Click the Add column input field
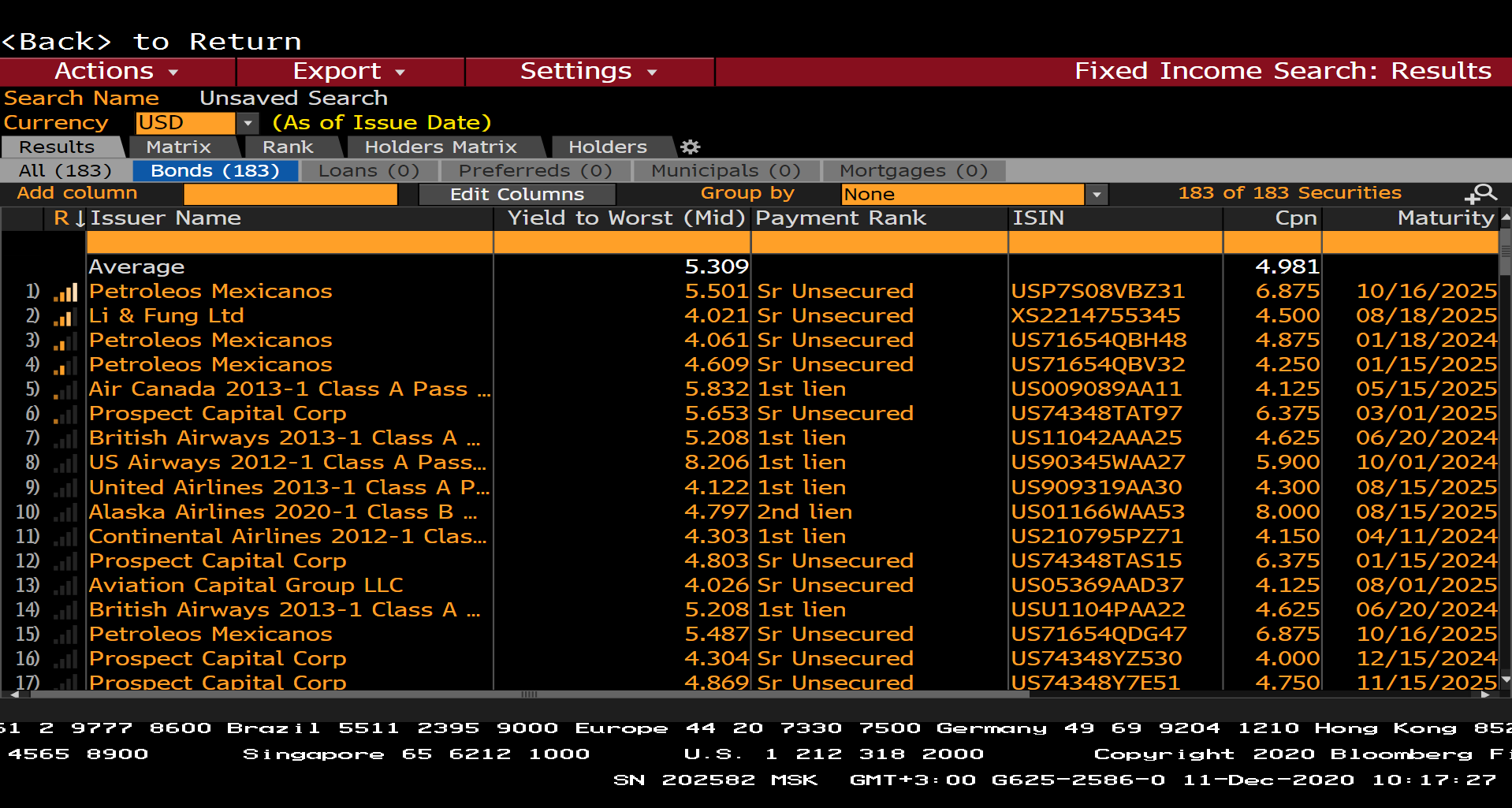The image size is (1512, 808). [x=290, y=194]
